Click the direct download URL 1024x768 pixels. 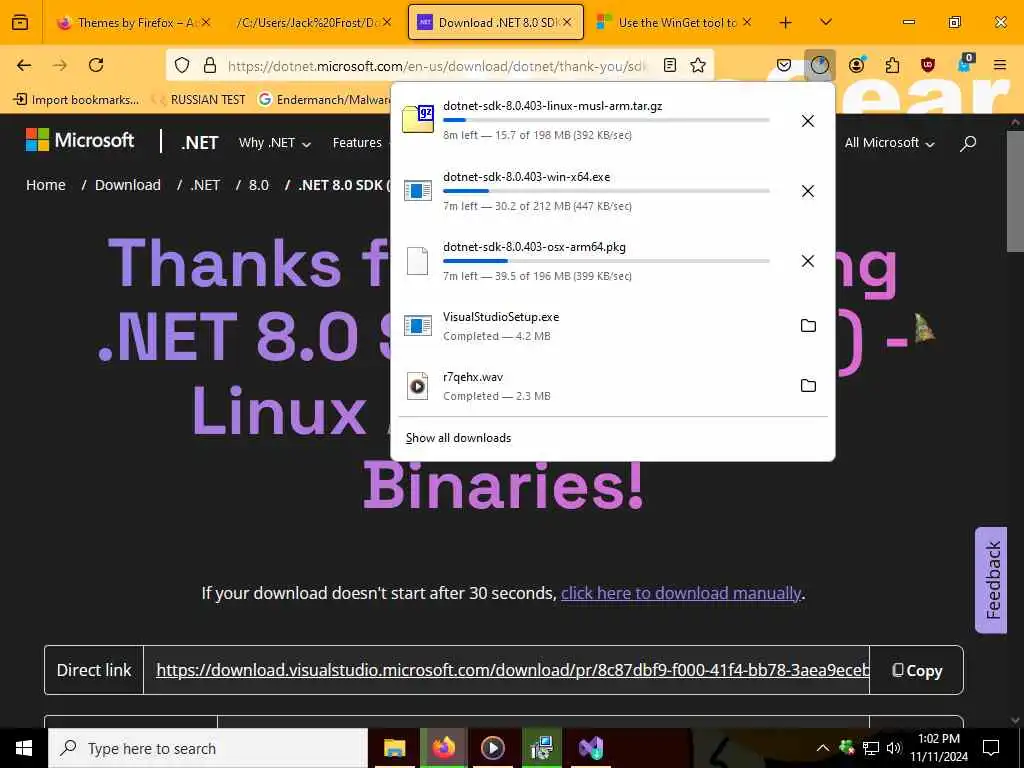tap(513, 670)
